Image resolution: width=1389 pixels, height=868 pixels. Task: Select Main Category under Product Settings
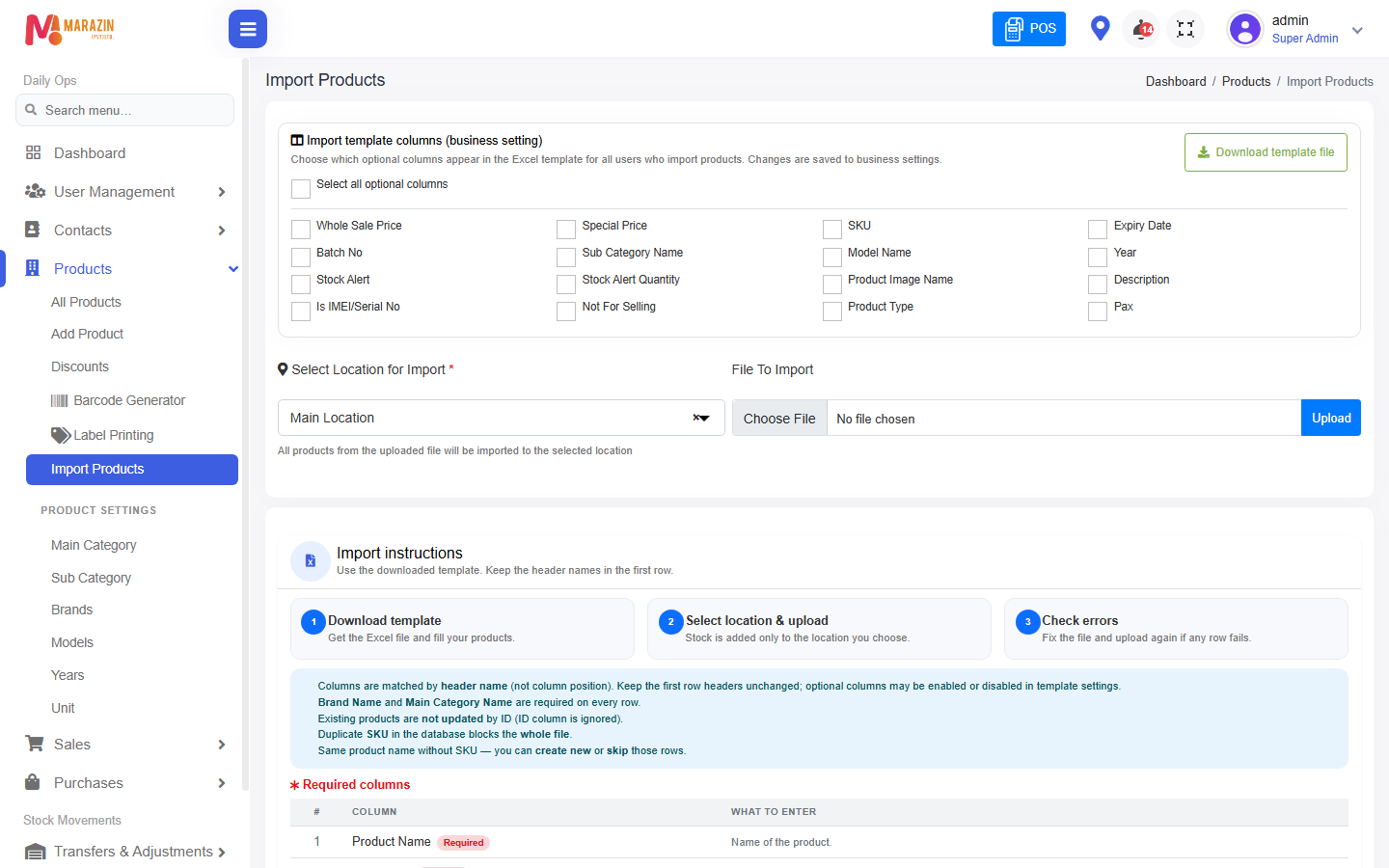pos(94,545)
